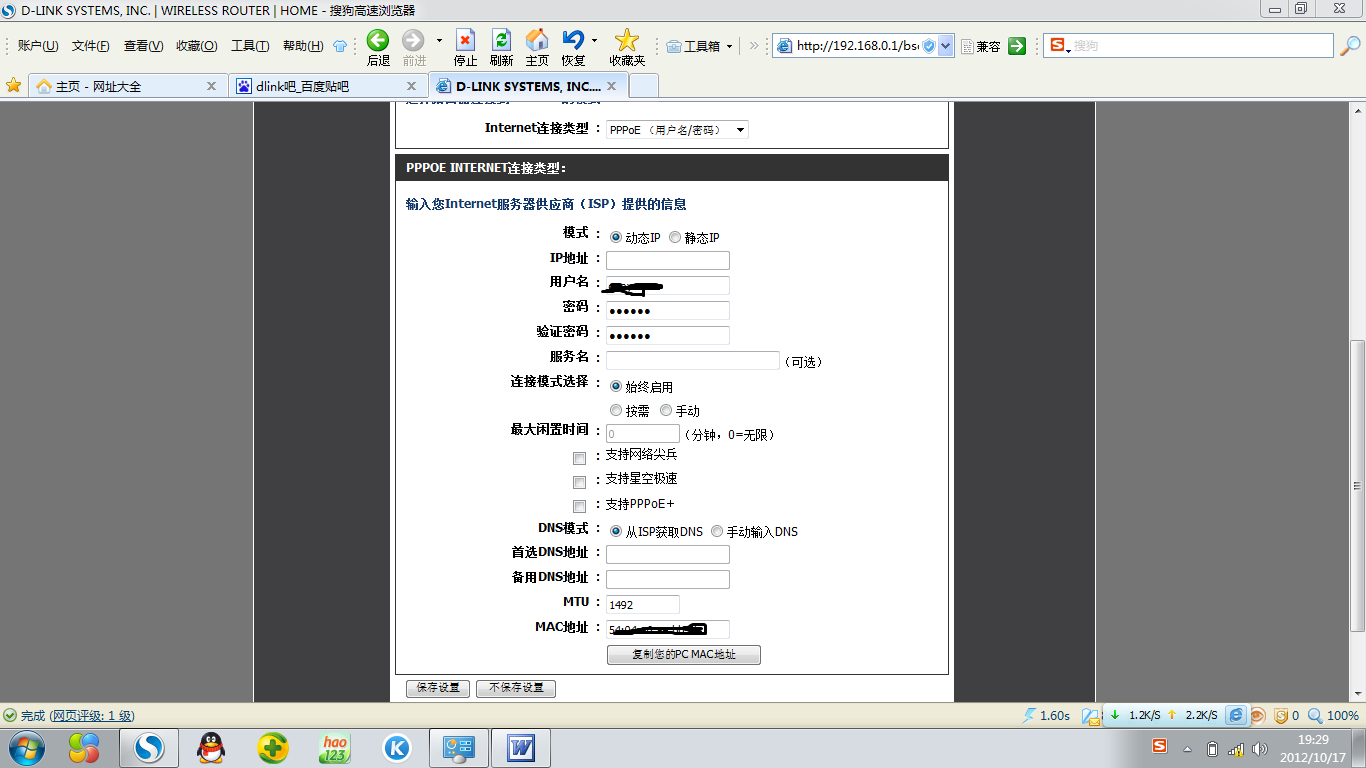Click the volume speaker tray icon
The height and width of the screenshot is (768, 1366).
coord(1259,748)
